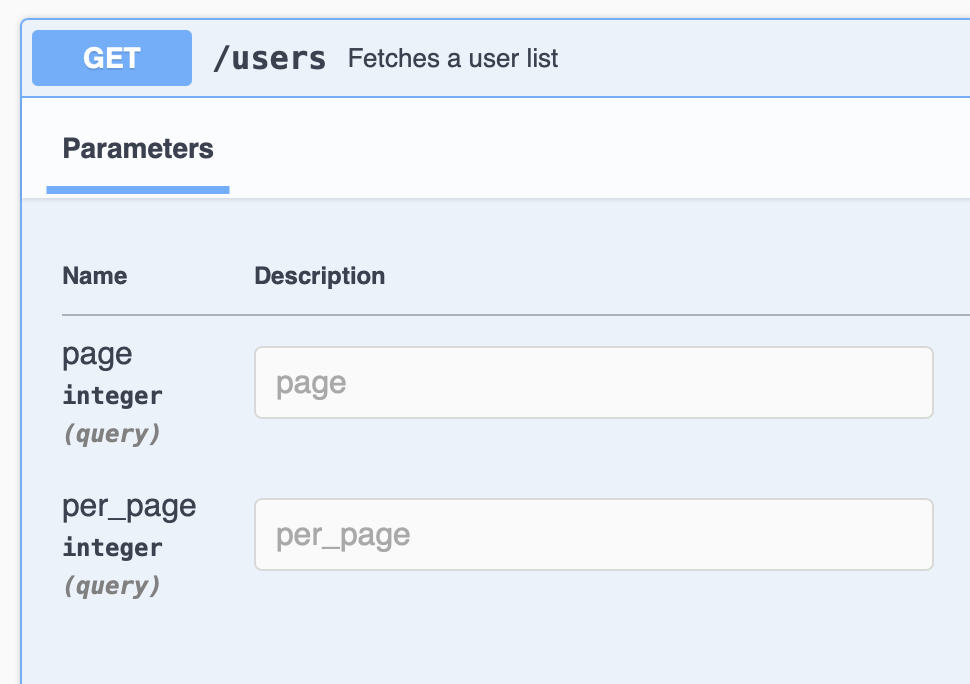The width and height of the screenshot is (970, 684).
Task: Switch to the Parameters tab
Action: coord(138,148)
